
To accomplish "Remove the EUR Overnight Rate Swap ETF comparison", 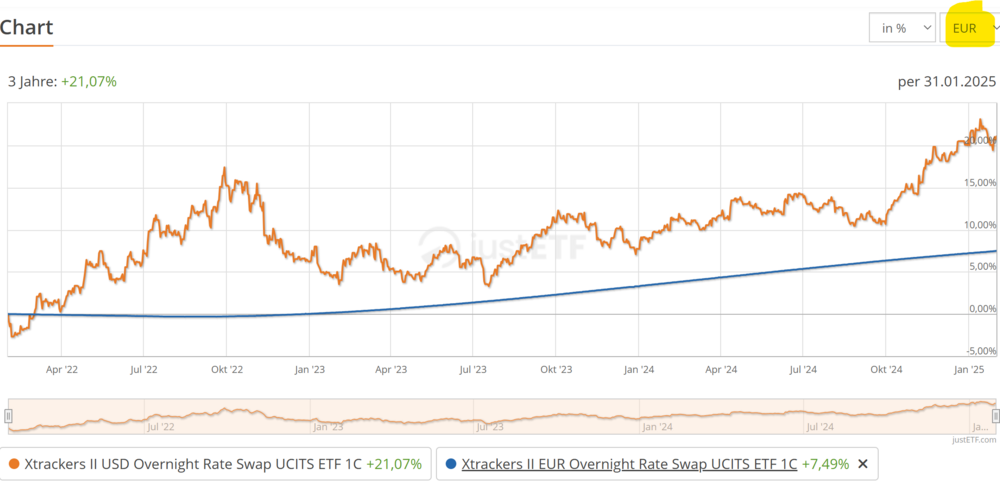I will [x=863, y=464].
